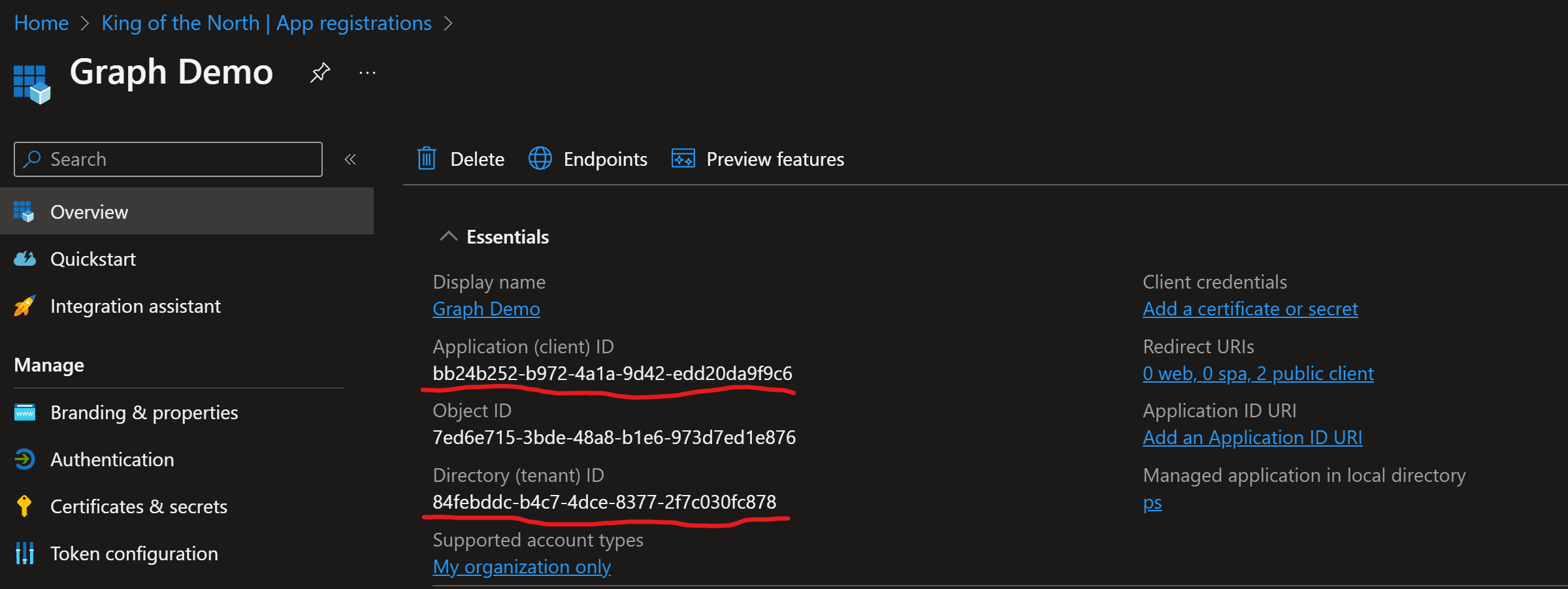Viewport: 1568px width, 589px height.
Task: Open Endpoints via the globe icon
Action: 540,158
